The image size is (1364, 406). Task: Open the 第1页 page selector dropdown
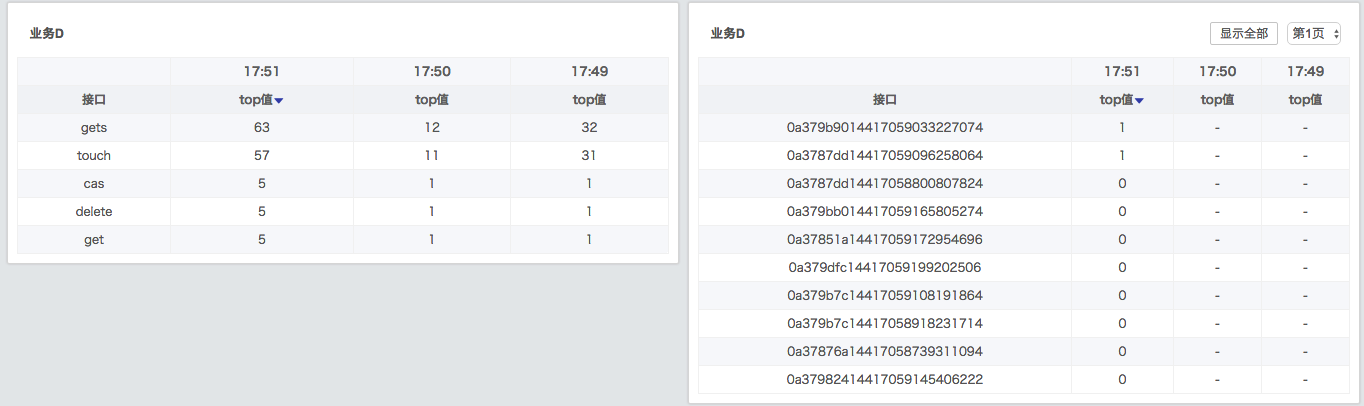point(1314,33)
